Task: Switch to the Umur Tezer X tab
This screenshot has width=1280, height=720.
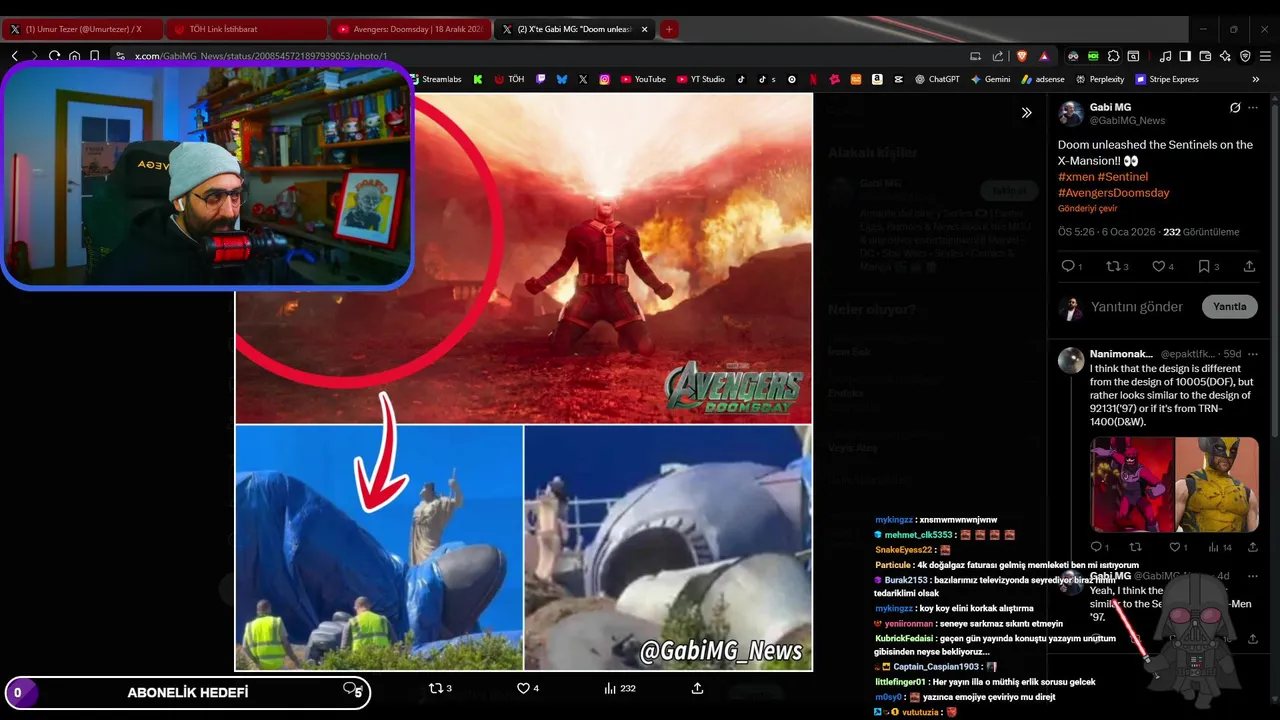Action: (82, 30)
